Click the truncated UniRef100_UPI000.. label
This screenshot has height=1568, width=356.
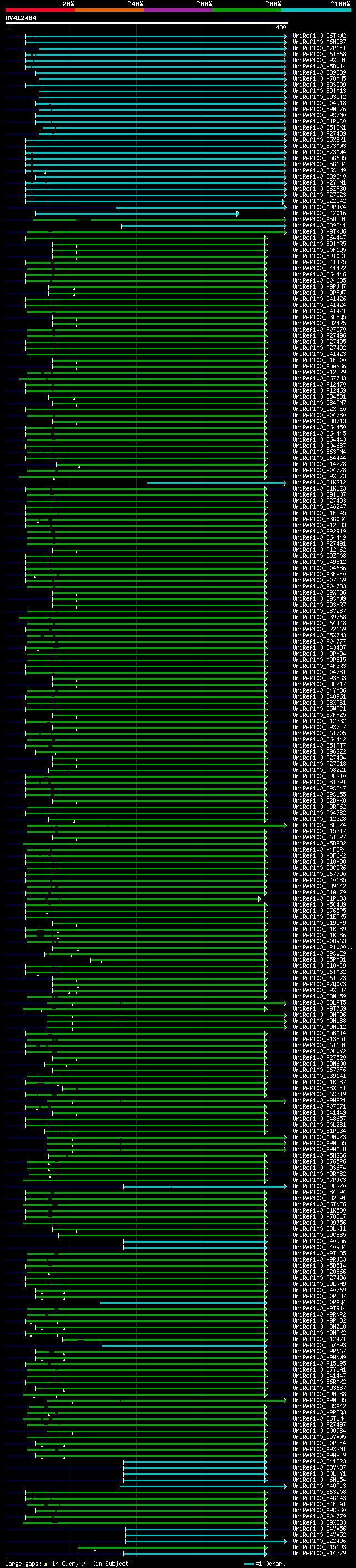click(x=322, y=947)
